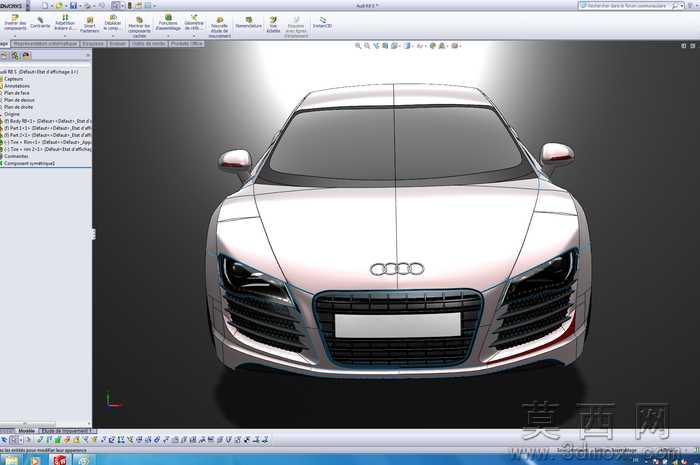Image resolution: width=700 pixels, height=465 pixels.
Task: Expand Insérer des composants dropdown arrow
Action: pyautogui.click(x=15, y=36)
